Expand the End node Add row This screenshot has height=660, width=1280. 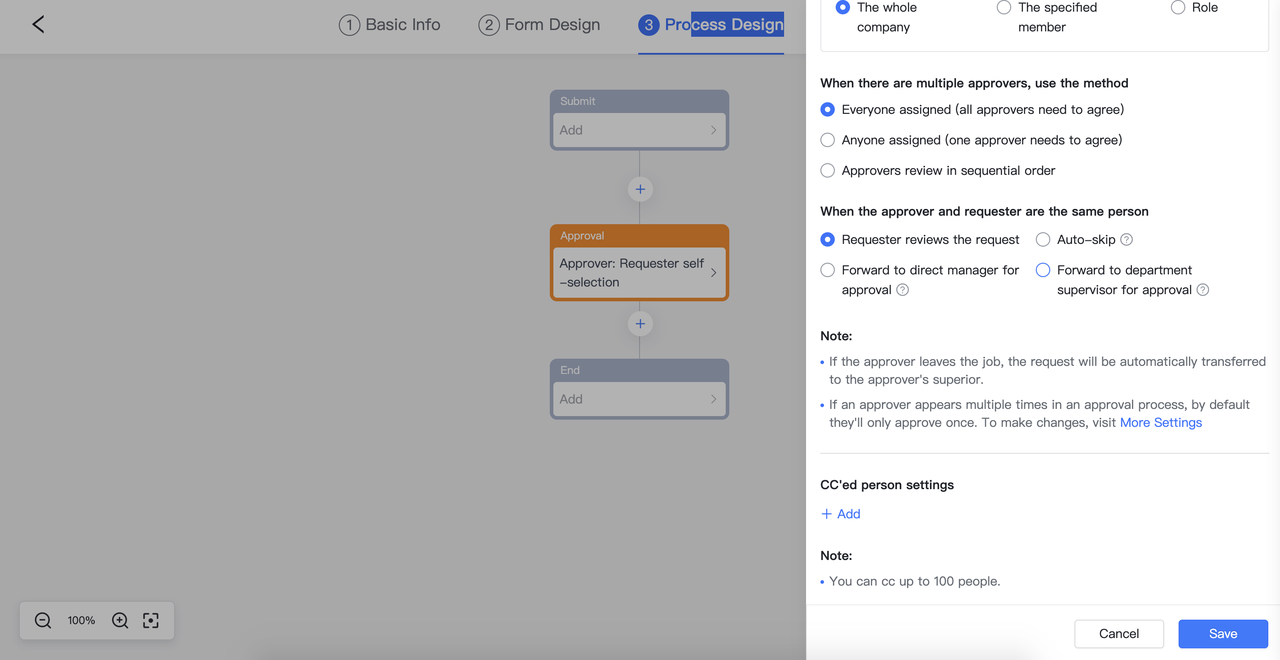coord(639,399)
